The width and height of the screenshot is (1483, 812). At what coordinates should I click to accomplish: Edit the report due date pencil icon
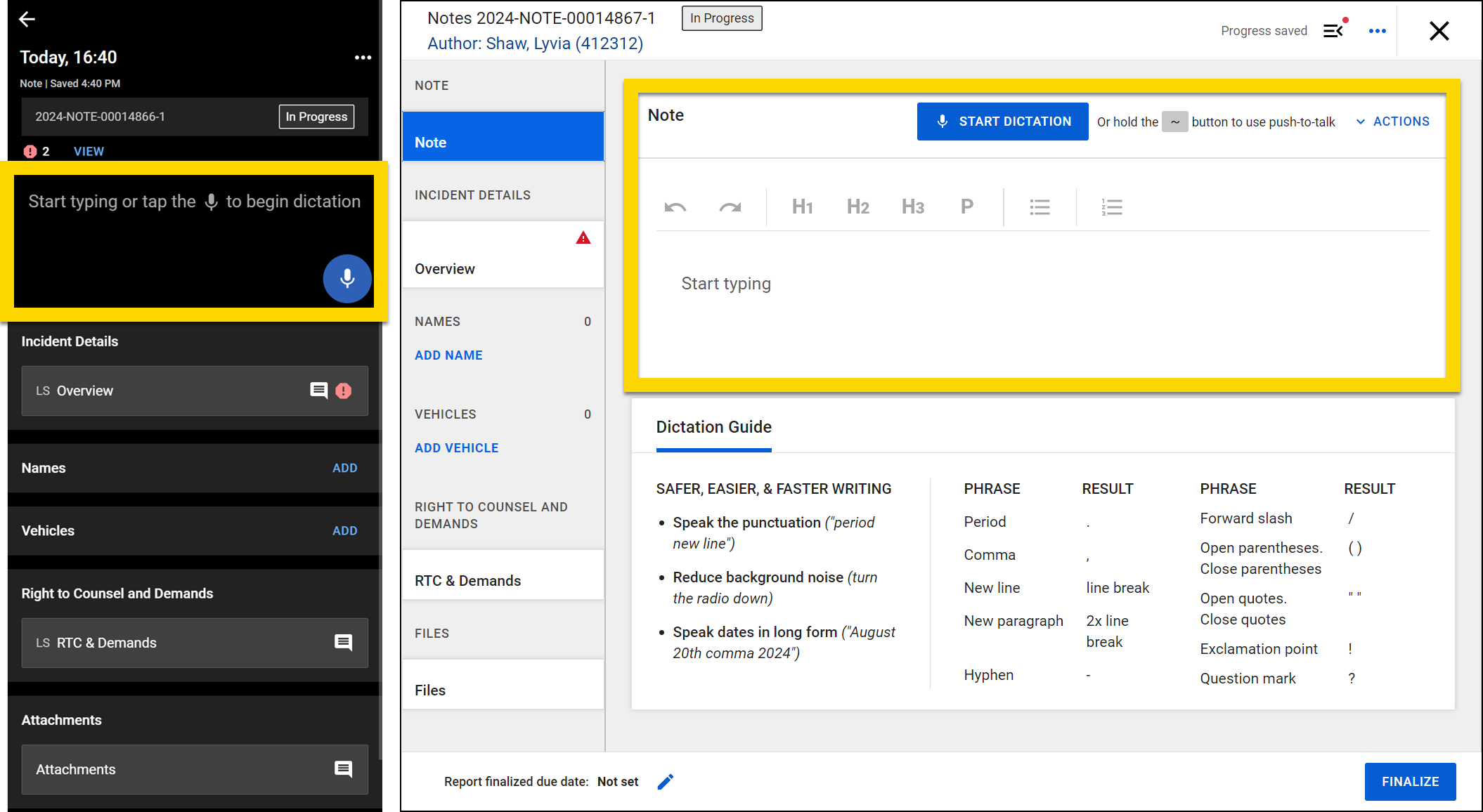coord(665,782)
